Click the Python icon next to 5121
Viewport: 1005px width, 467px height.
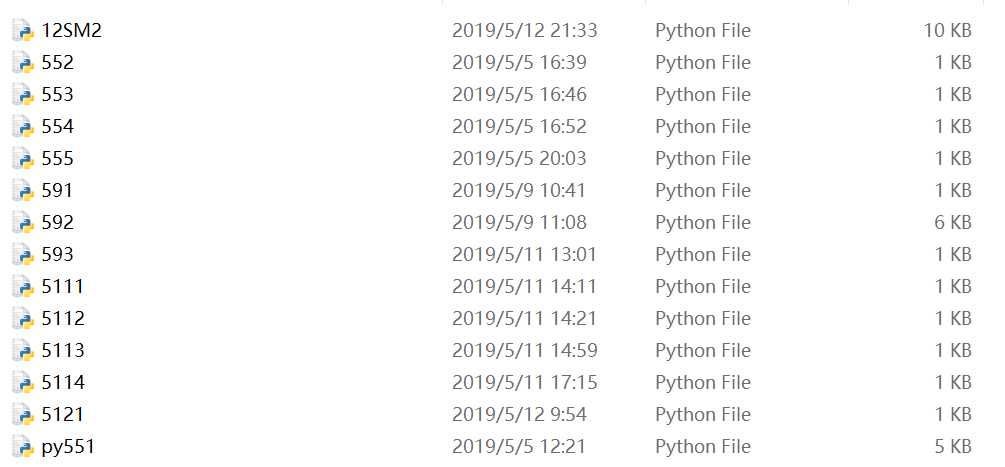point(23,415)
